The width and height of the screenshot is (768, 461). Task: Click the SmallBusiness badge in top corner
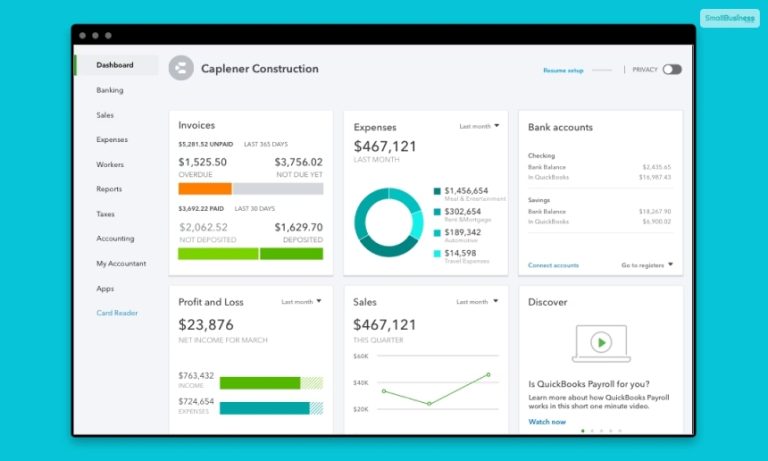729,18
